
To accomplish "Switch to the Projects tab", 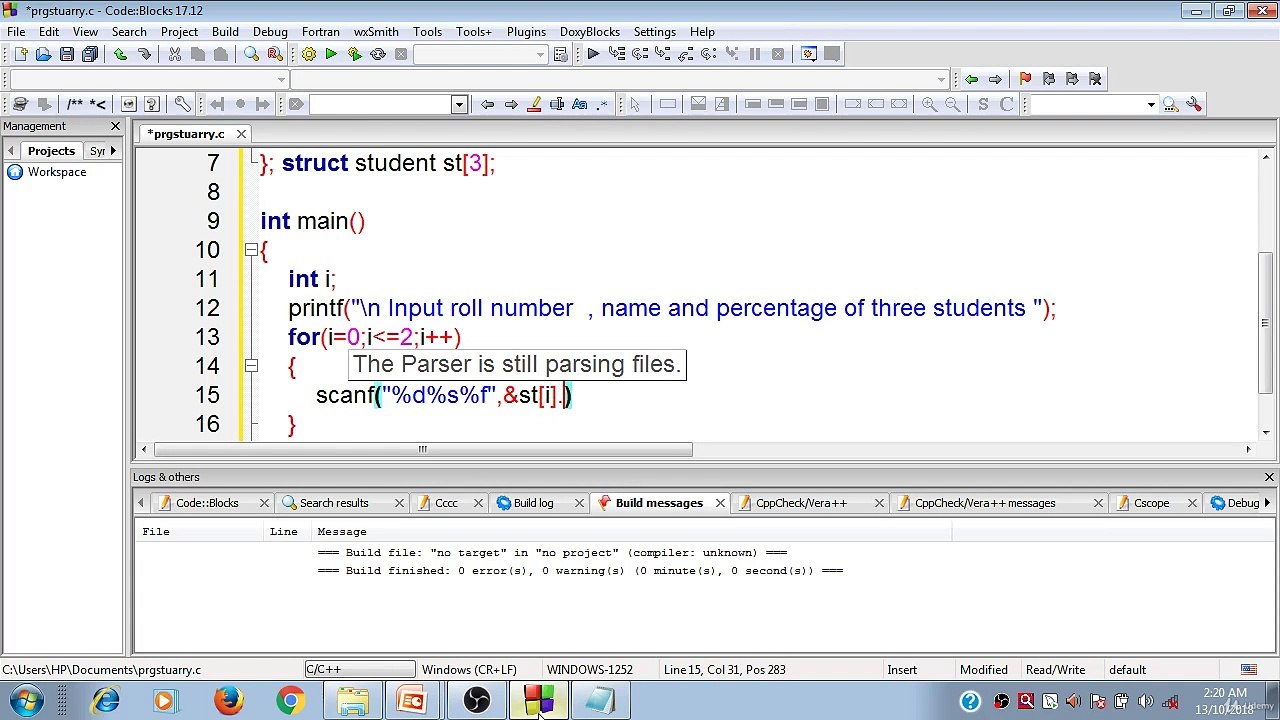I will click(x=51, y=151).
